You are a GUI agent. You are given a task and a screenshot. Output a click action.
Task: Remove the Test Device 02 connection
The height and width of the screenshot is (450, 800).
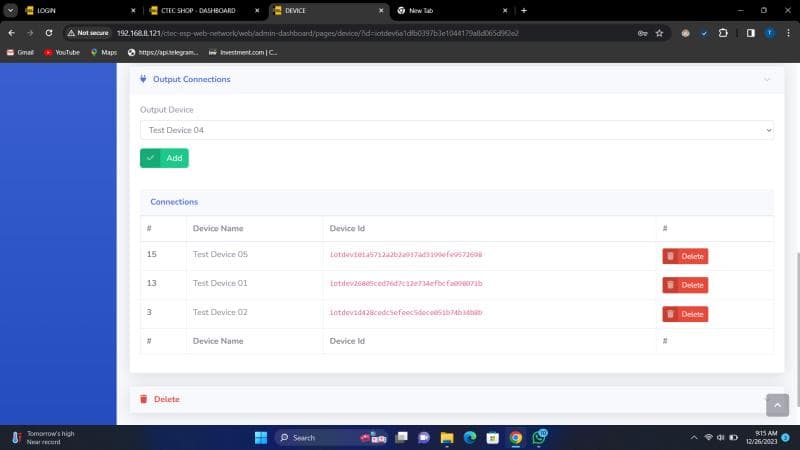pyautogui.click(x=685, y=314)
